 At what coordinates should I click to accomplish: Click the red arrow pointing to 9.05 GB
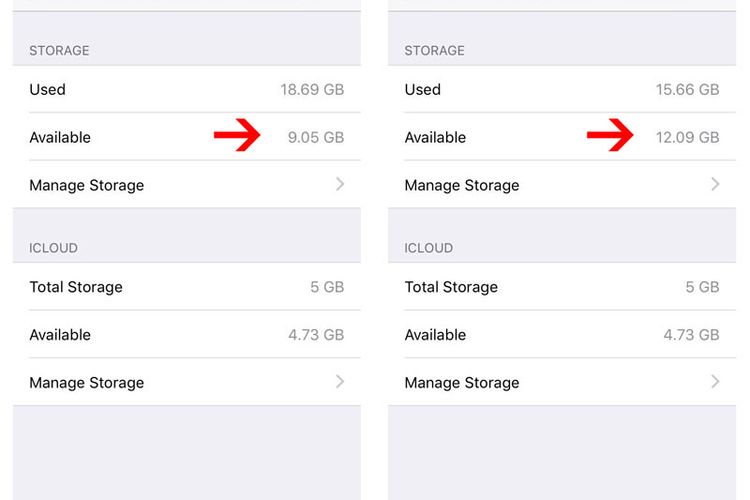tap(237, 135)
